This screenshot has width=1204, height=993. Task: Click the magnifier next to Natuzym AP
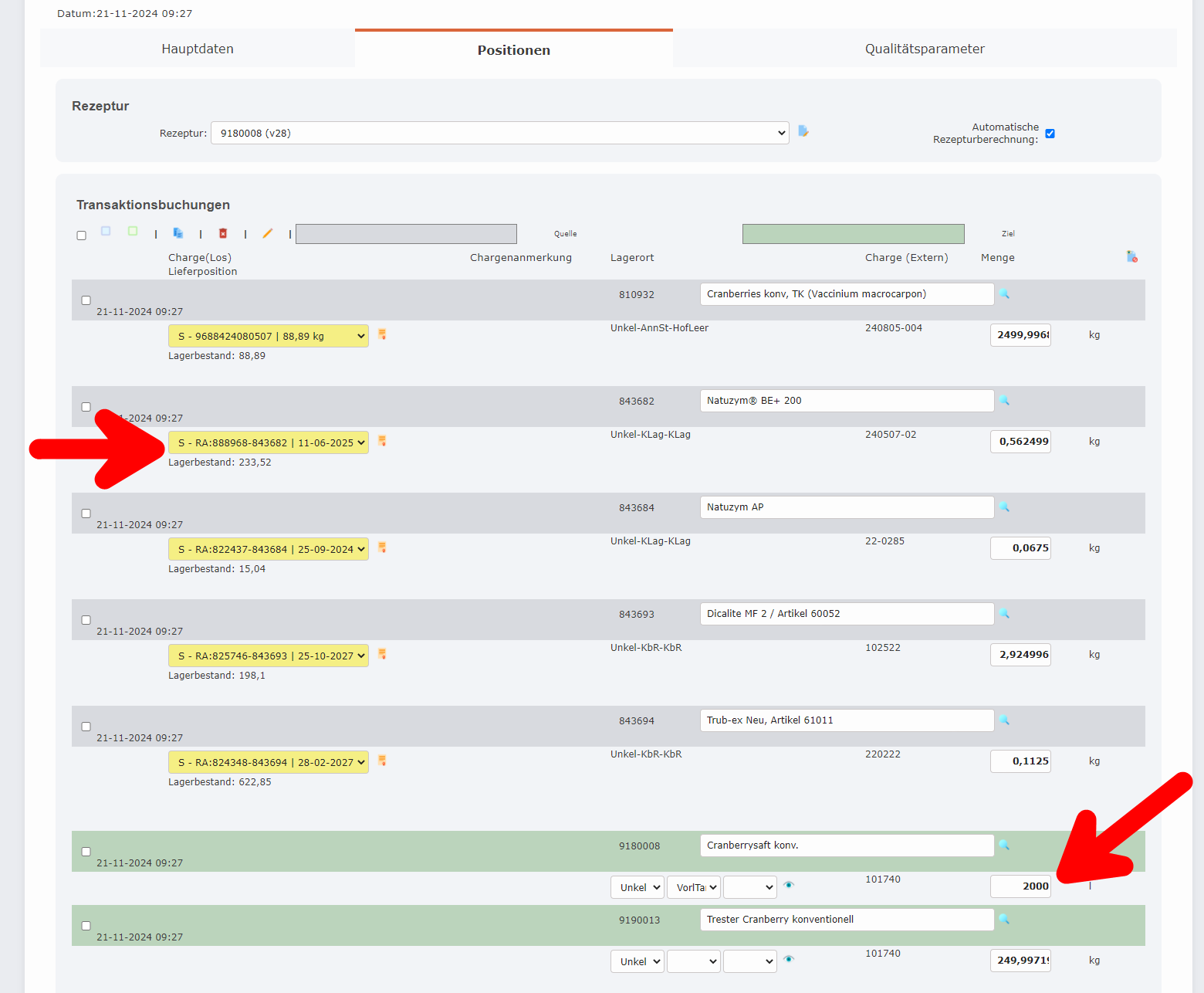coord(1004,507)
